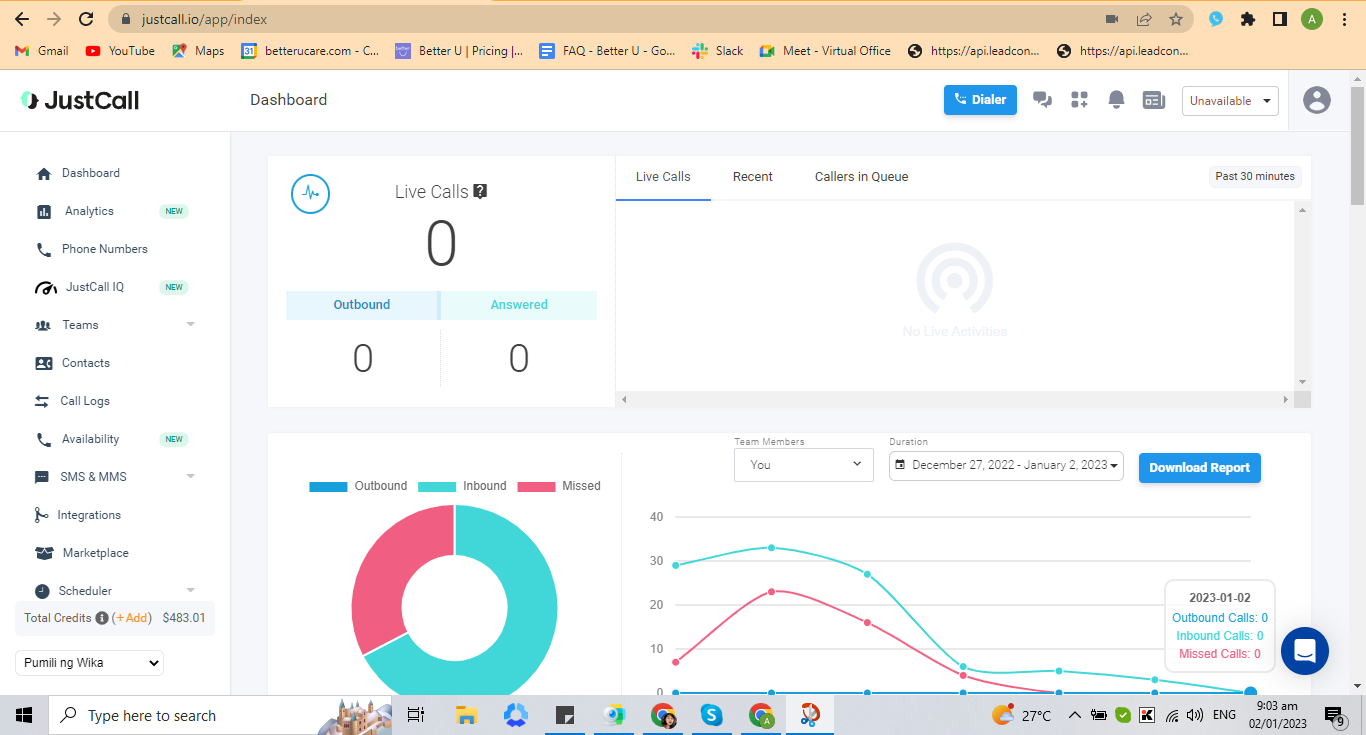Open the apps grid icon in header
This screenshot has height=735, width=1366.
1079,100
